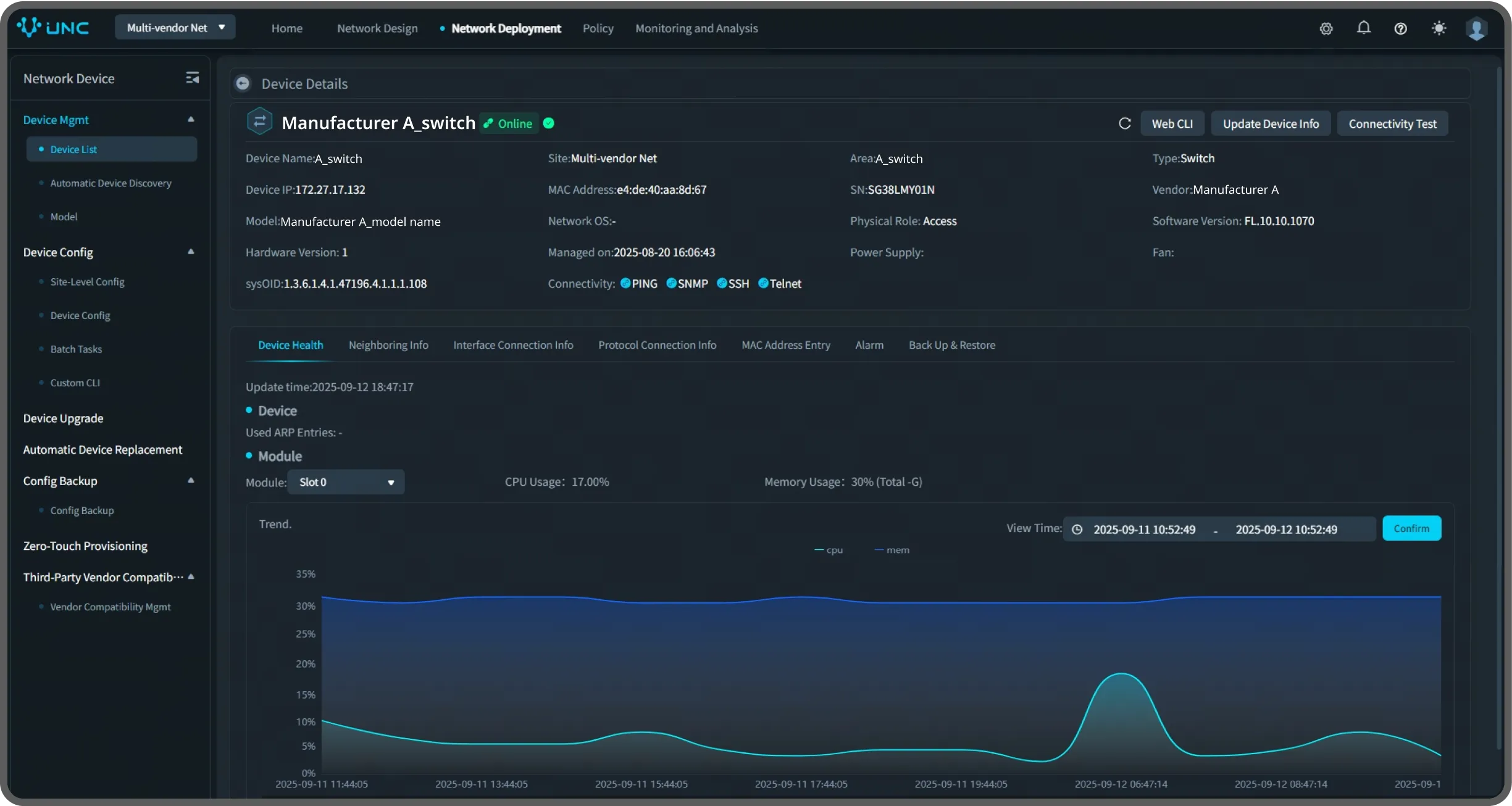1512x806 pixels.
Task: Click the Connectivity Test button
Action: [1392, 123]
